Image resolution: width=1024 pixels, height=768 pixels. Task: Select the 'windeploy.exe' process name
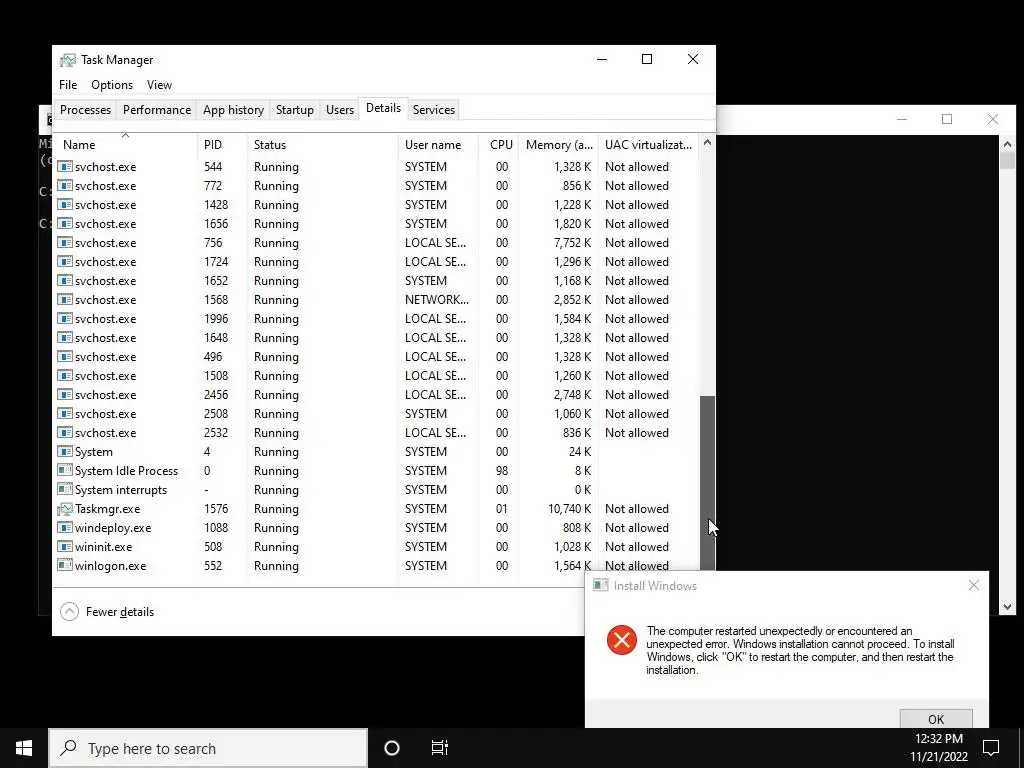(113, 528)
